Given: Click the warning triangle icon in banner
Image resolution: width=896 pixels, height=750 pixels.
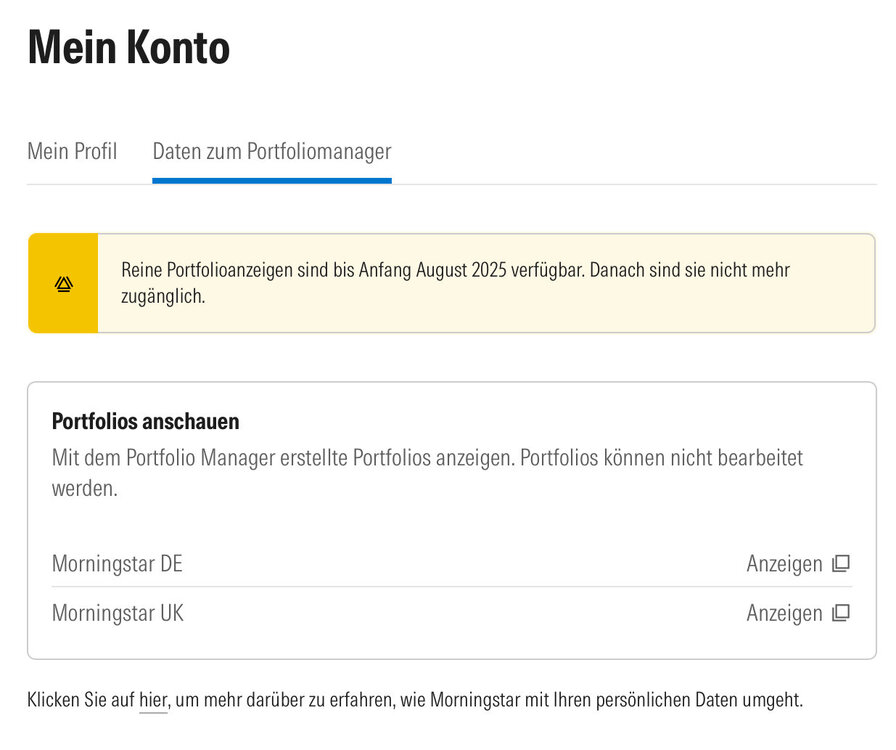Looking at the screenshot, I should click(x=63, y=284).
